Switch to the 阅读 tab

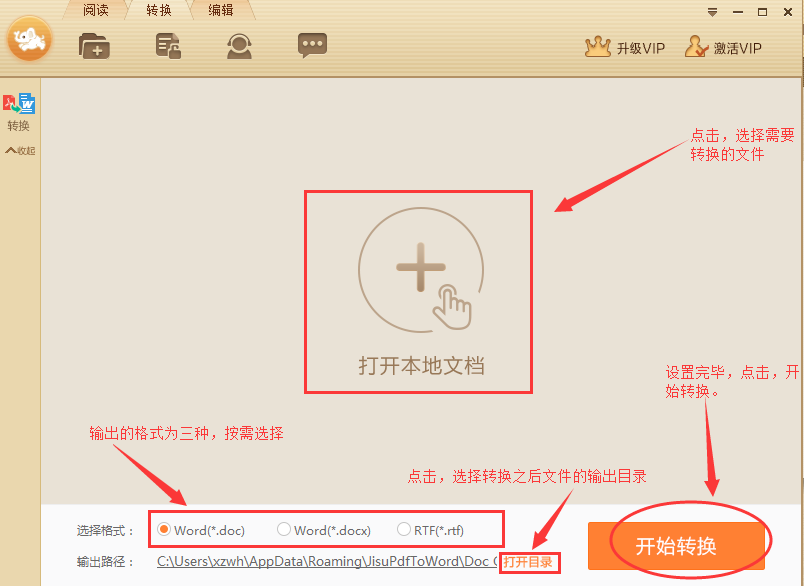click(x=96, y=11)
